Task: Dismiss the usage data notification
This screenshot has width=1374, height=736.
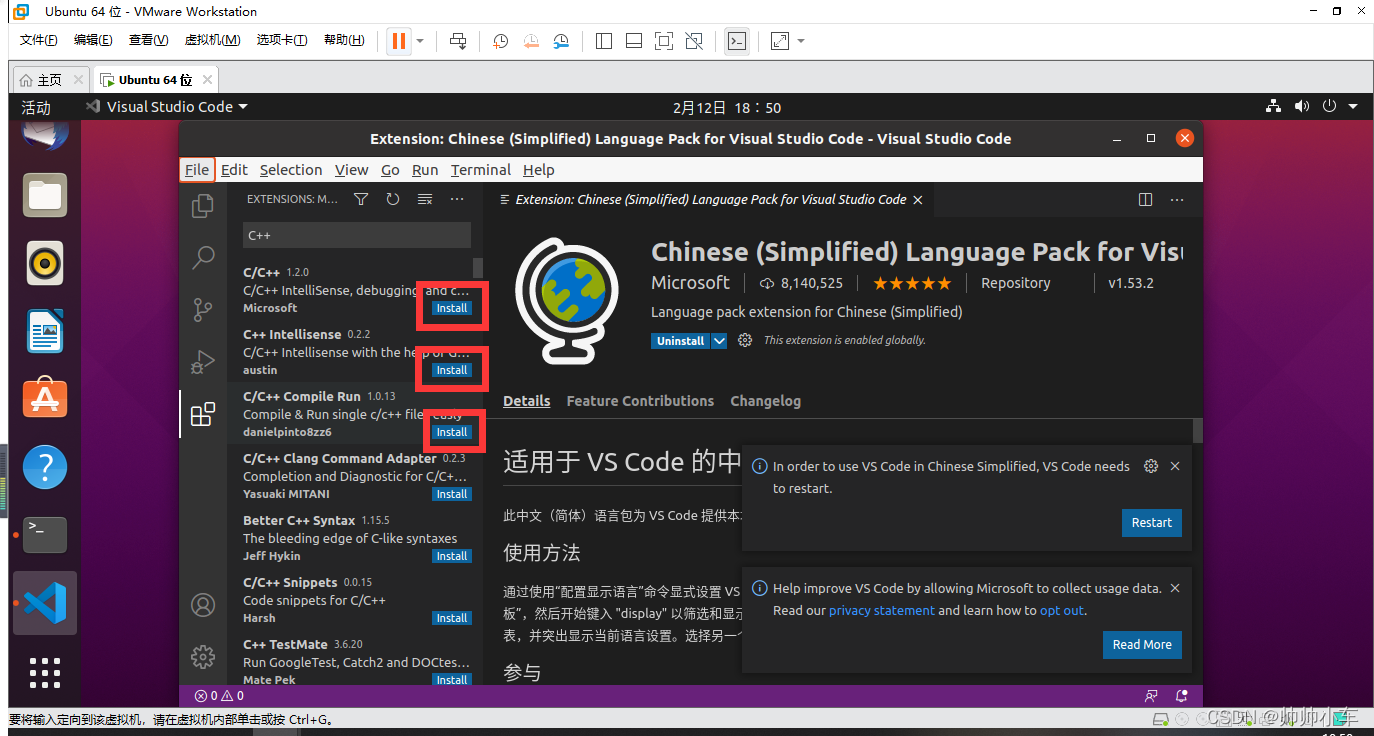Action: pos(1175,588)
